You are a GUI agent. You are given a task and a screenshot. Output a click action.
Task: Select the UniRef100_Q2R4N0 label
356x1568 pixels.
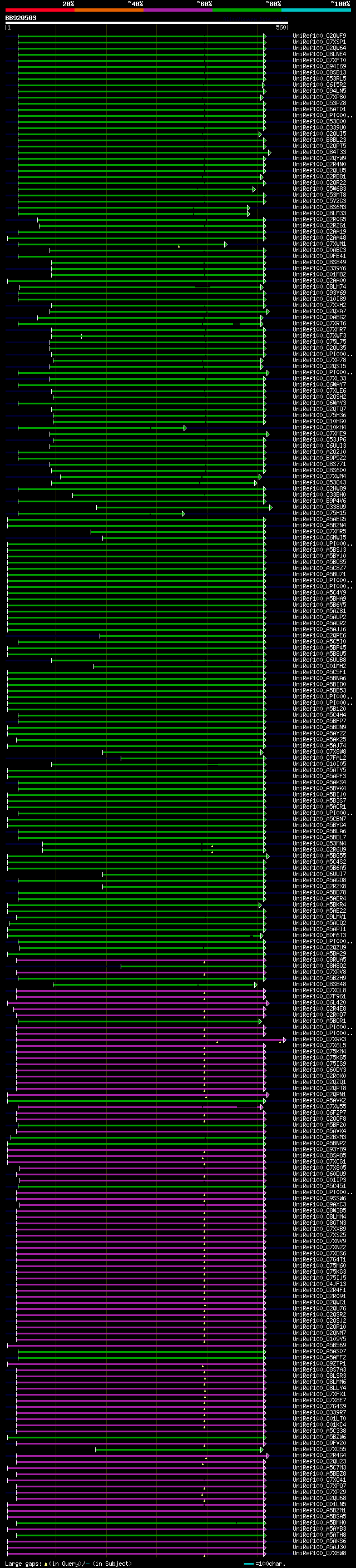click(319, 164)
